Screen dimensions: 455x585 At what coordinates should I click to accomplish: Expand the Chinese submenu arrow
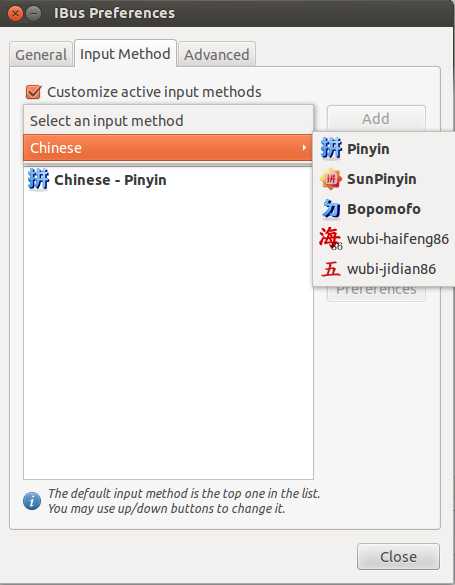pyautogui.click(x=304, y=148)
